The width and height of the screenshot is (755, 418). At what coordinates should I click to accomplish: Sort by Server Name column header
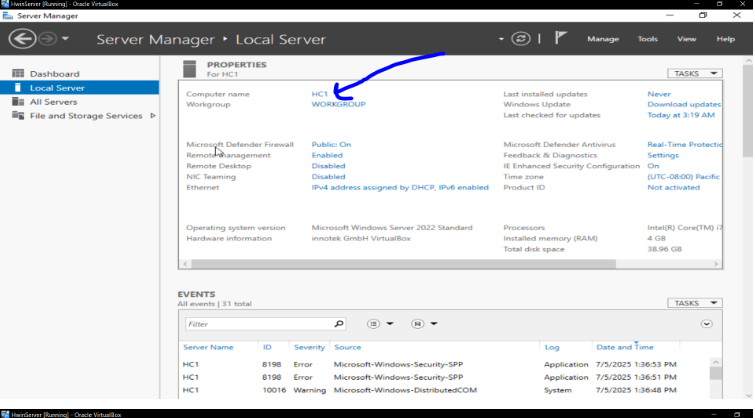(208, 347)
